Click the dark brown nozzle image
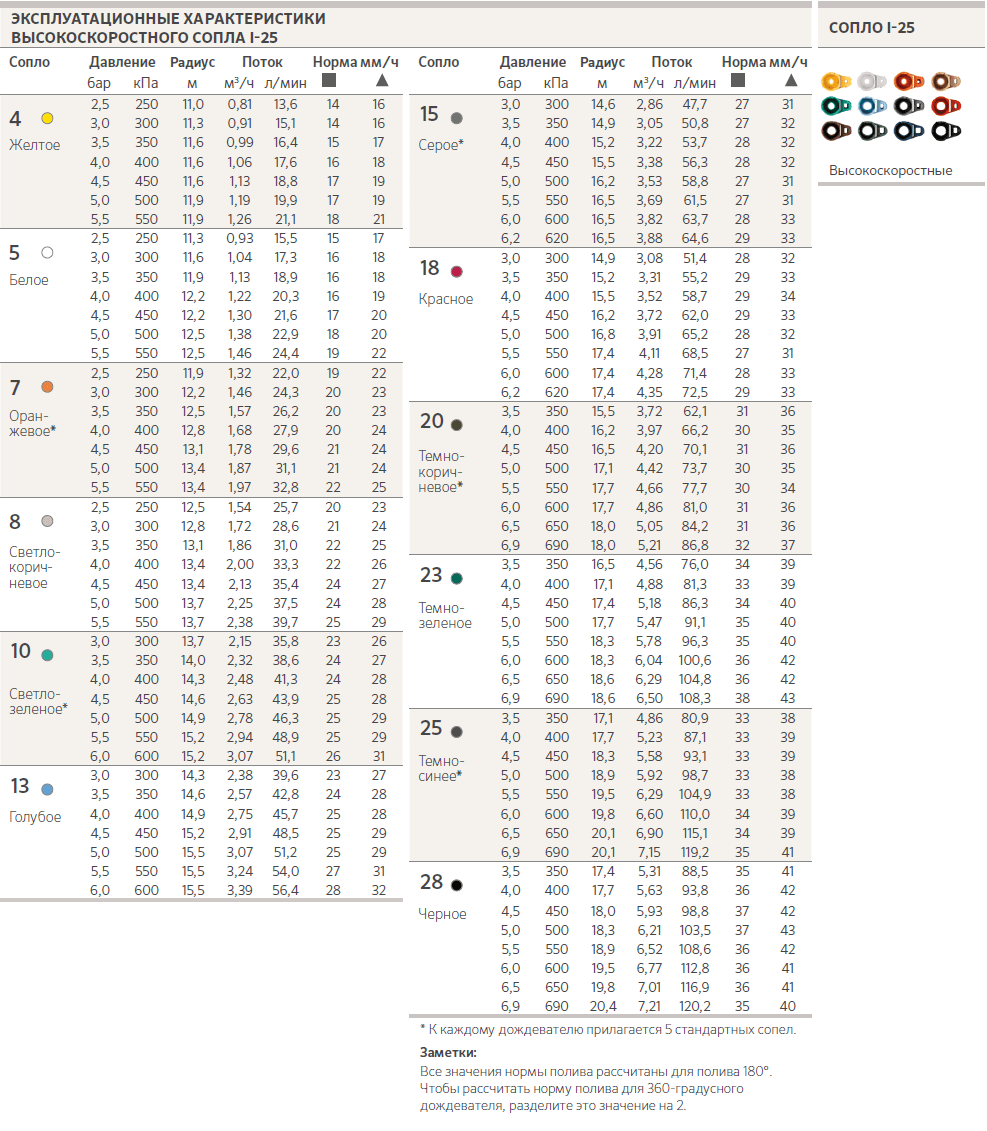 click(836, 131)
